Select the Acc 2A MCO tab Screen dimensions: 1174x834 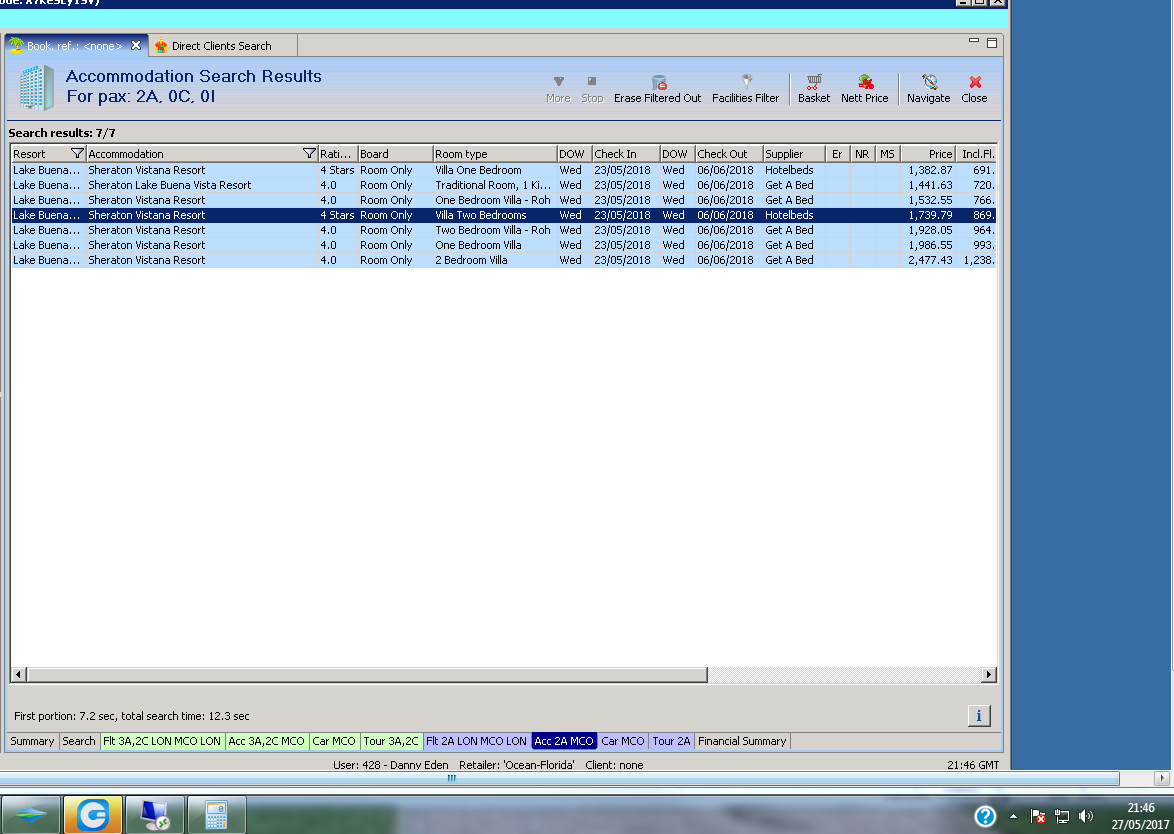tap(564, 741)
